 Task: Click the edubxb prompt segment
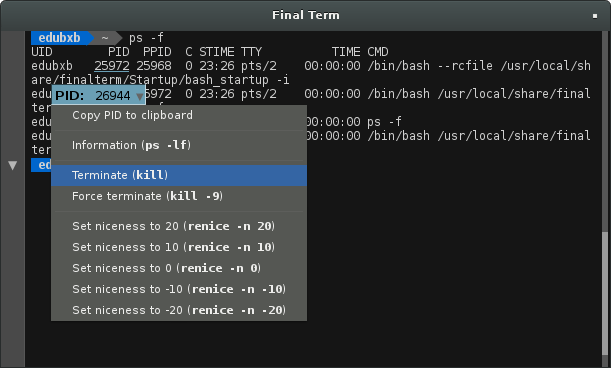point(60,38)
